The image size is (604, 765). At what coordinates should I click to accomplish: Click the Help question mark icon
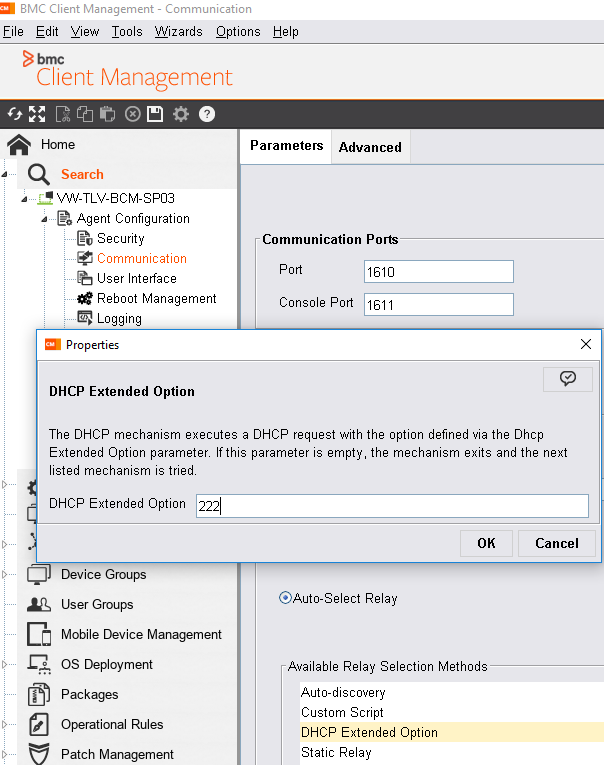tap(207, 114)
